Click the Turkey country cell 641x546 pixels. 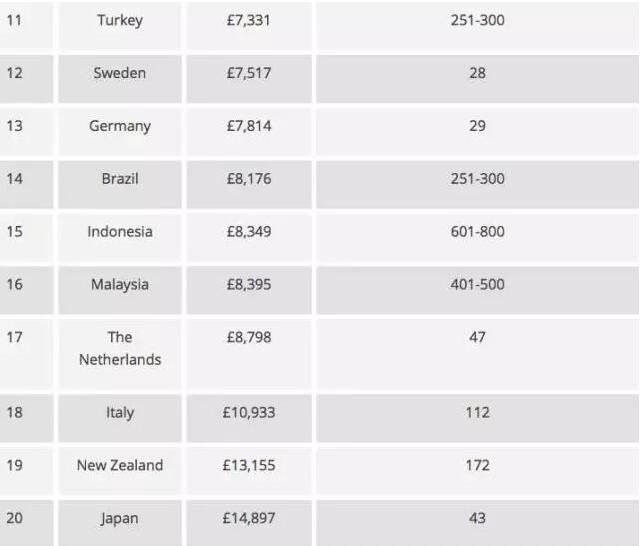point(120,25)
